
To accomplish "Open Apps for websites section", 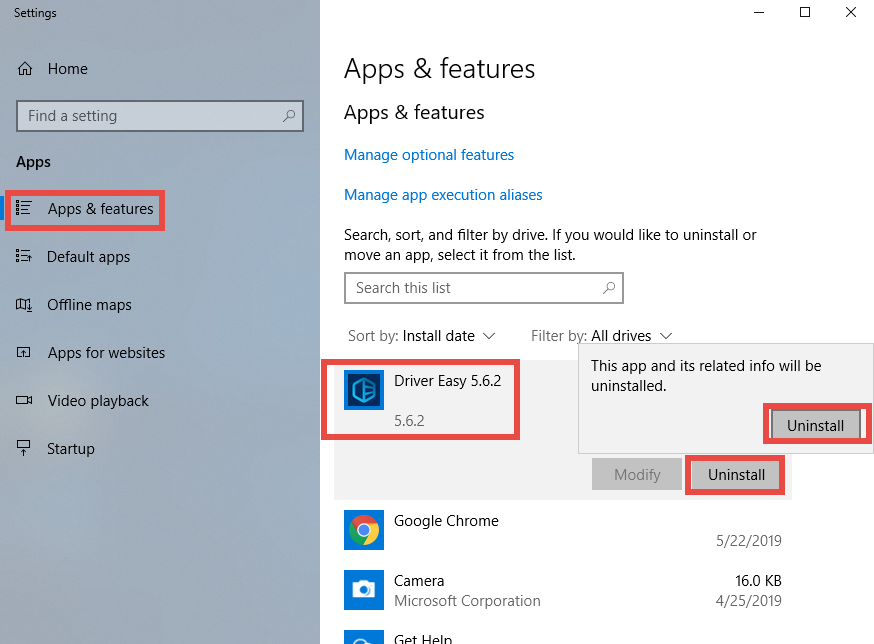I will [106, 352].
